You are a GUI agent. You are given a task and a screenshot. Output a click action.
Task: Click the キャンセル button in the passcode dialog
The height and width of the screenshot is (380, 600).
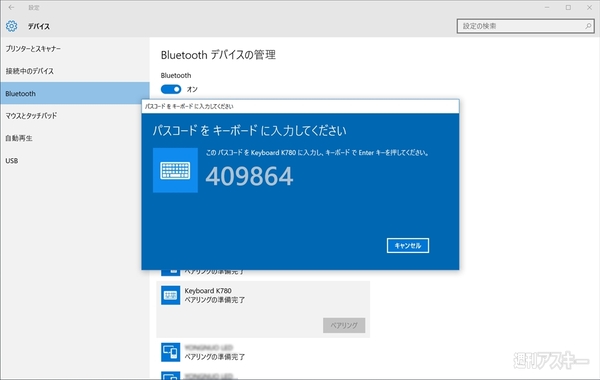[x=408, y=246]
